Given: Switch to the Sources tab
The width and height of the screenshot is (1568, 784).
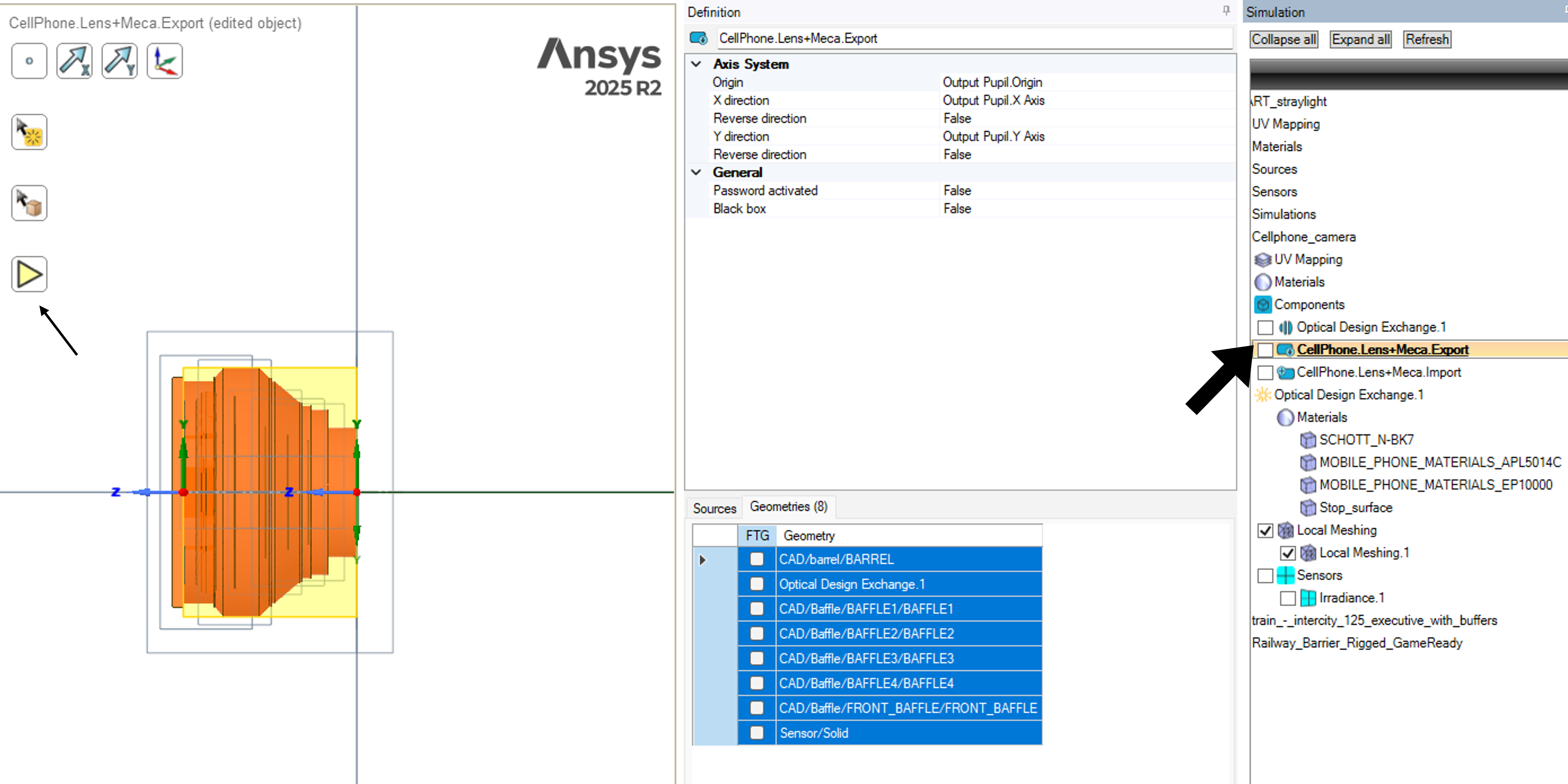Looking at the screenshot, I should pos(714,508).
